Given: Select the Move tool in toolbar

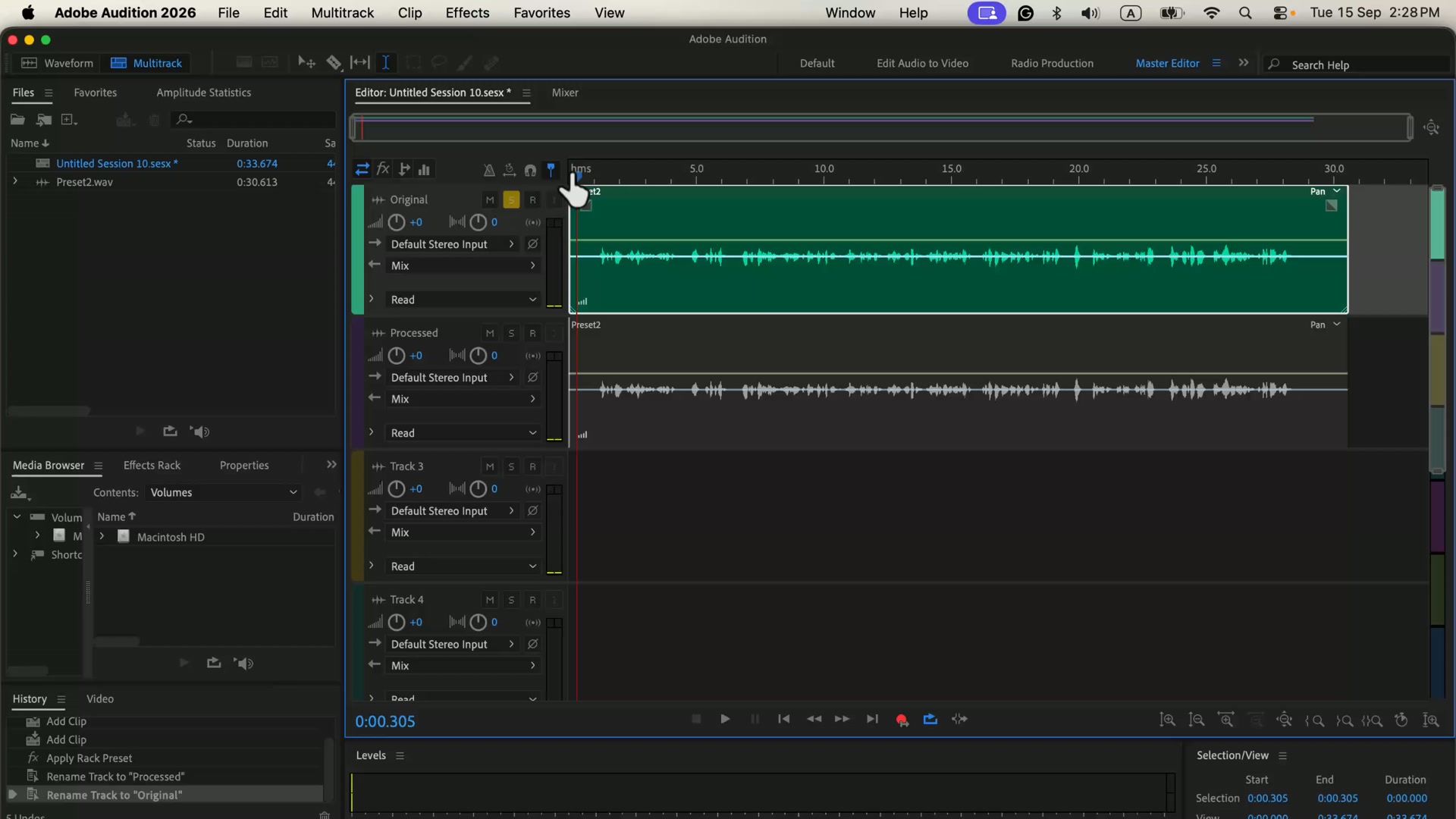Looking at the screenshot, I should 306,63.
